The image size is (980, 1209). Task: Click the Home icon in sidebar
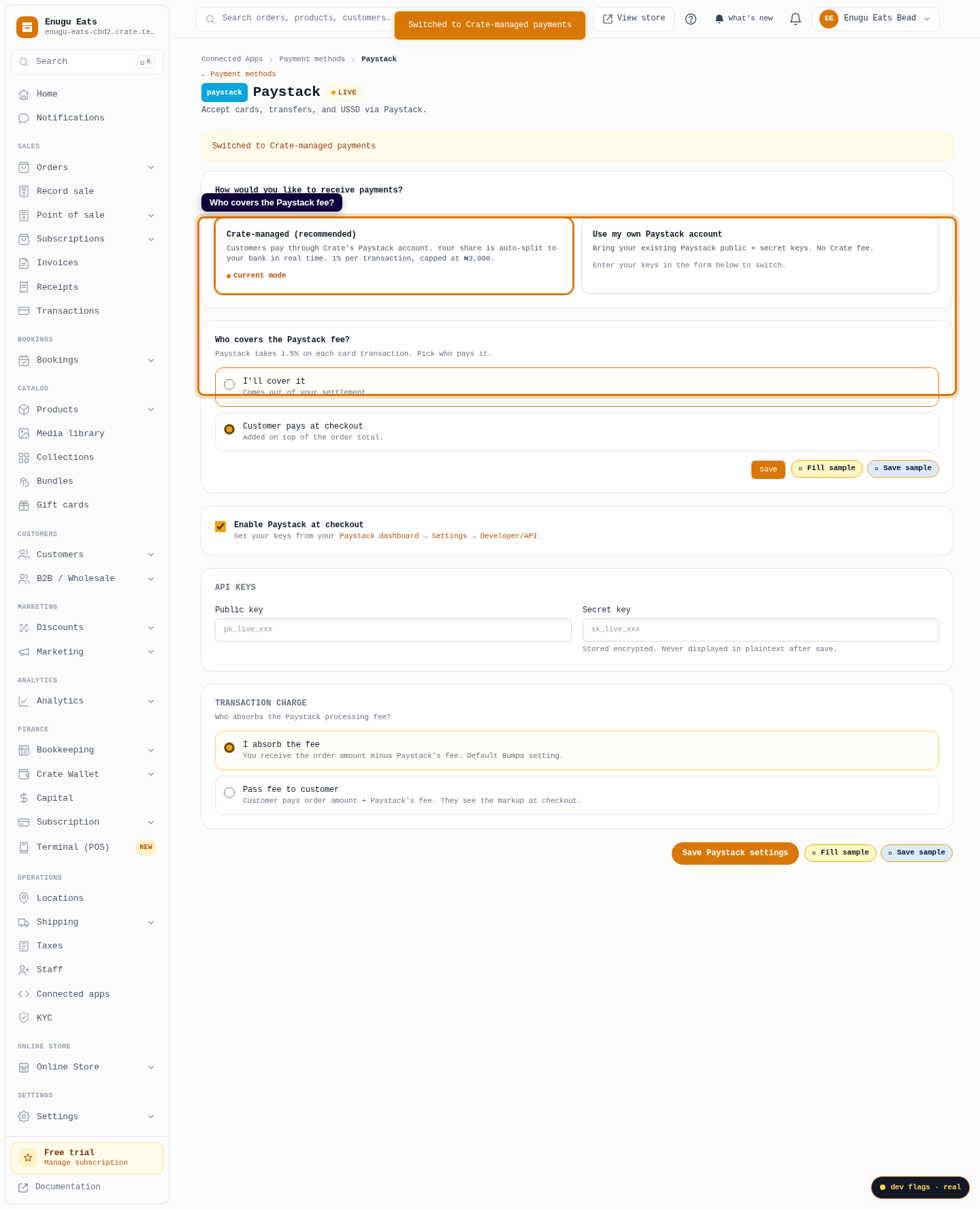(x=24, y=94)
